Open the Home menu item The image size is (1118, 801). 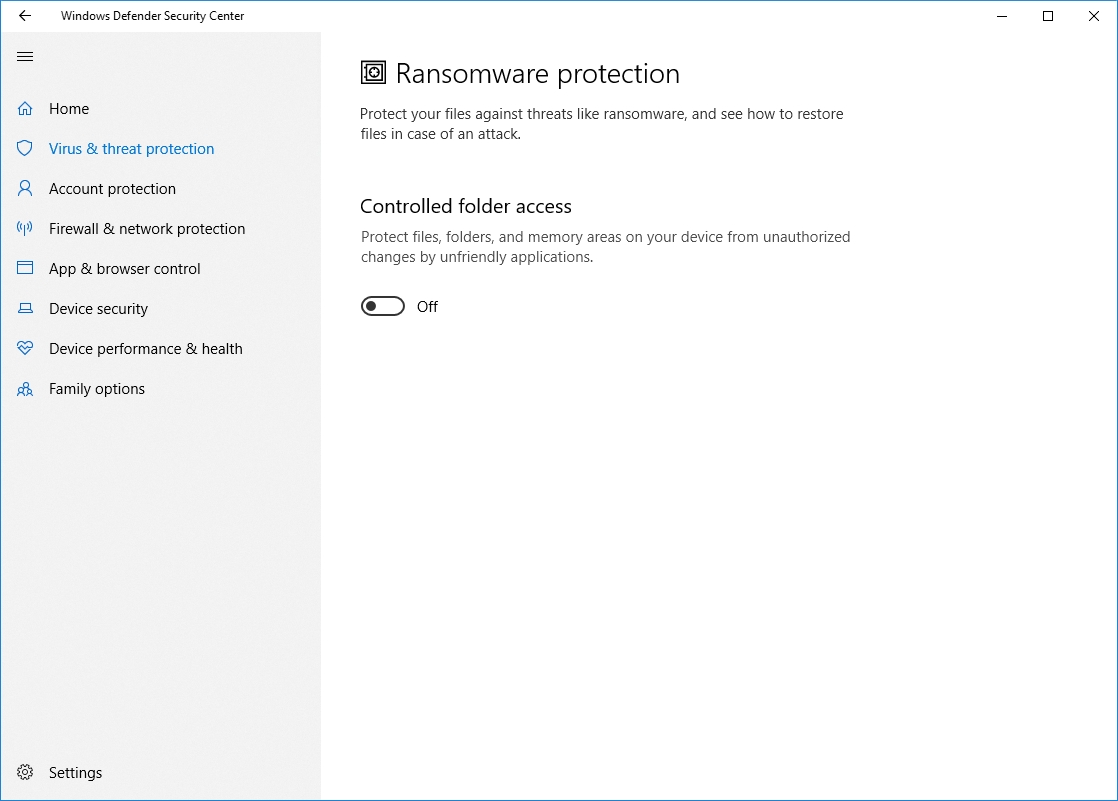[69, 109]
